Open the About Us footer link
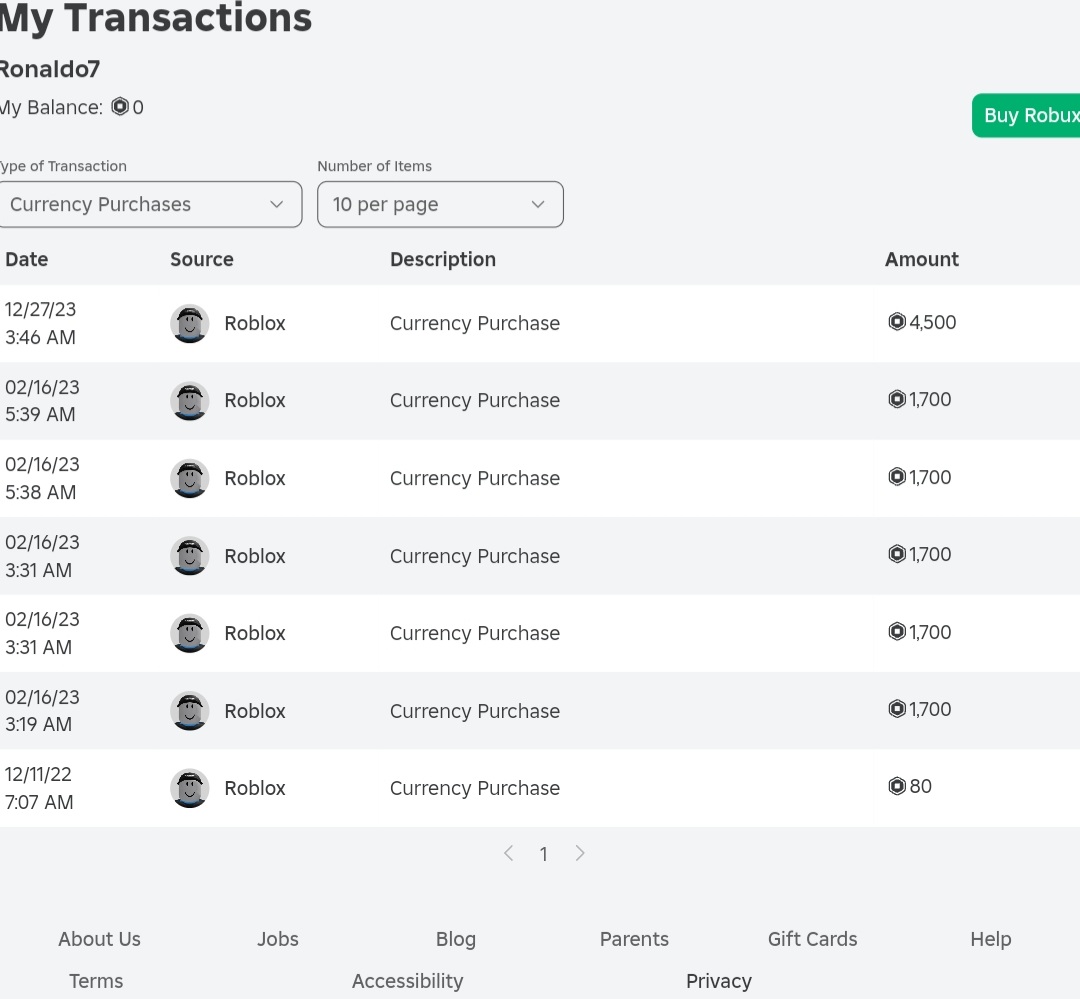1080x999 pixels. click(x=99, y=939)
